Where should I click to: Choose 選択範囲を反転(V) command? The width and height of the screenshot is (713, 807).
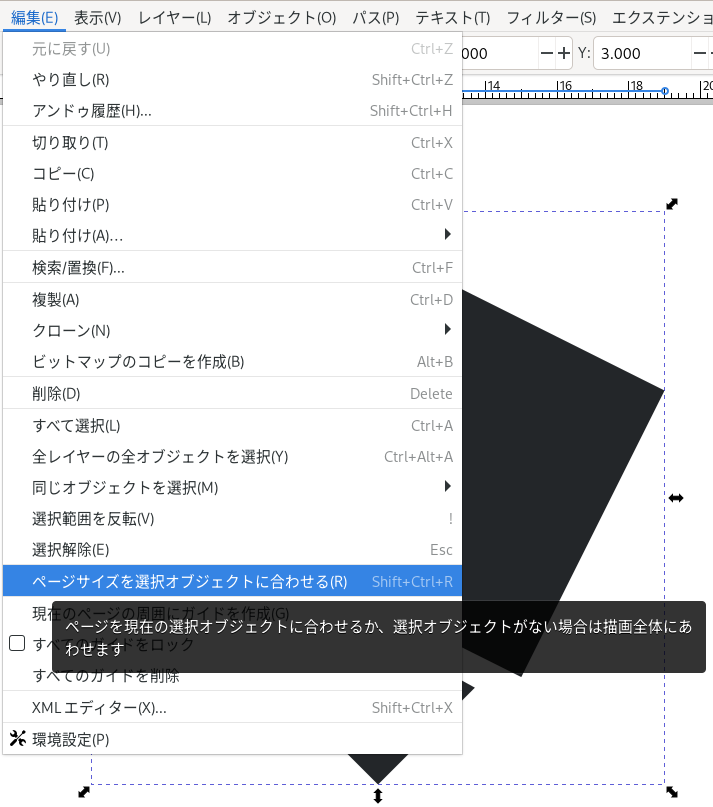tap(232, 519)
